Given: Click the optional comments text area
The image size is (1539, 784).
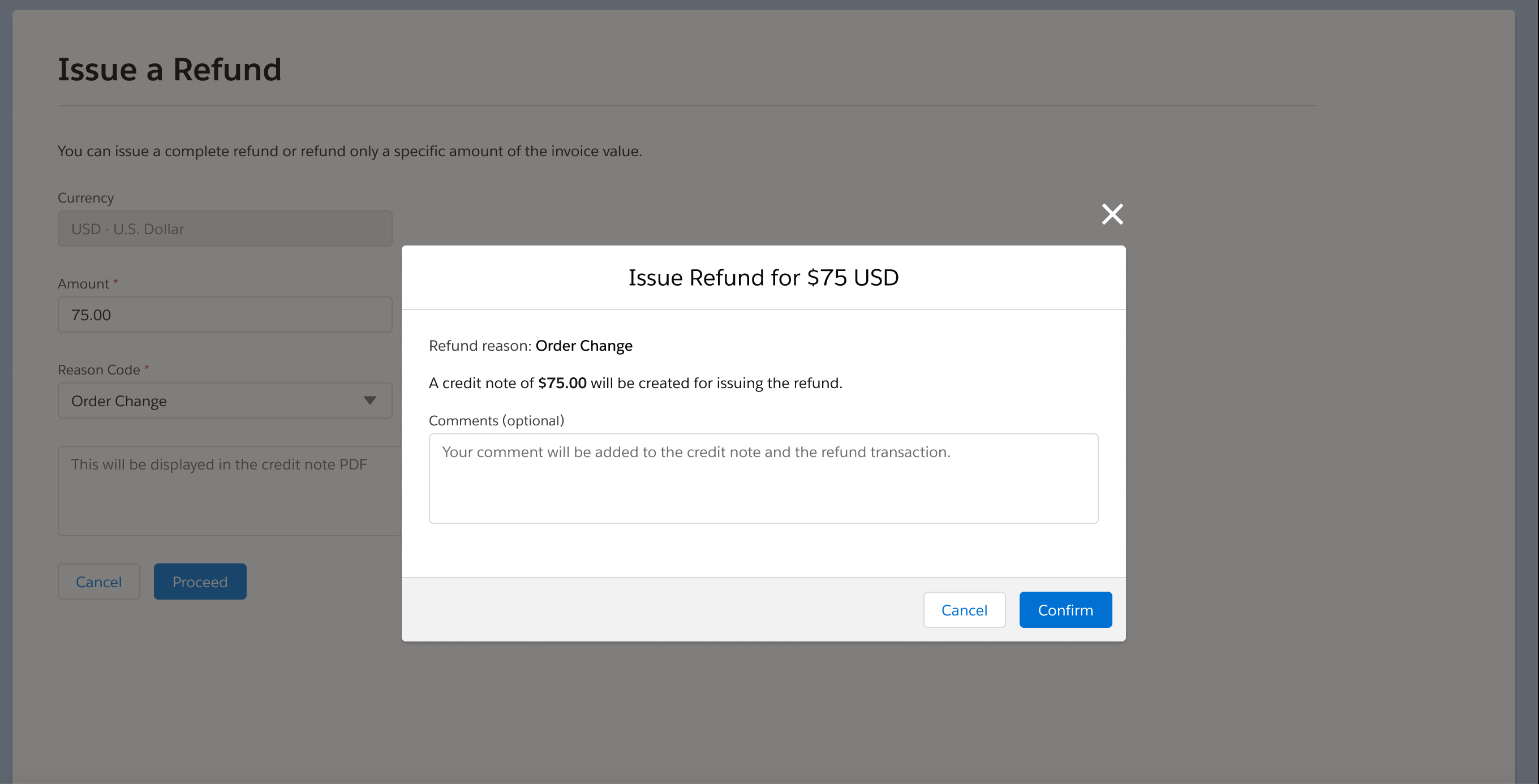Looking at the screenshot, I should [x=763, y=479].
